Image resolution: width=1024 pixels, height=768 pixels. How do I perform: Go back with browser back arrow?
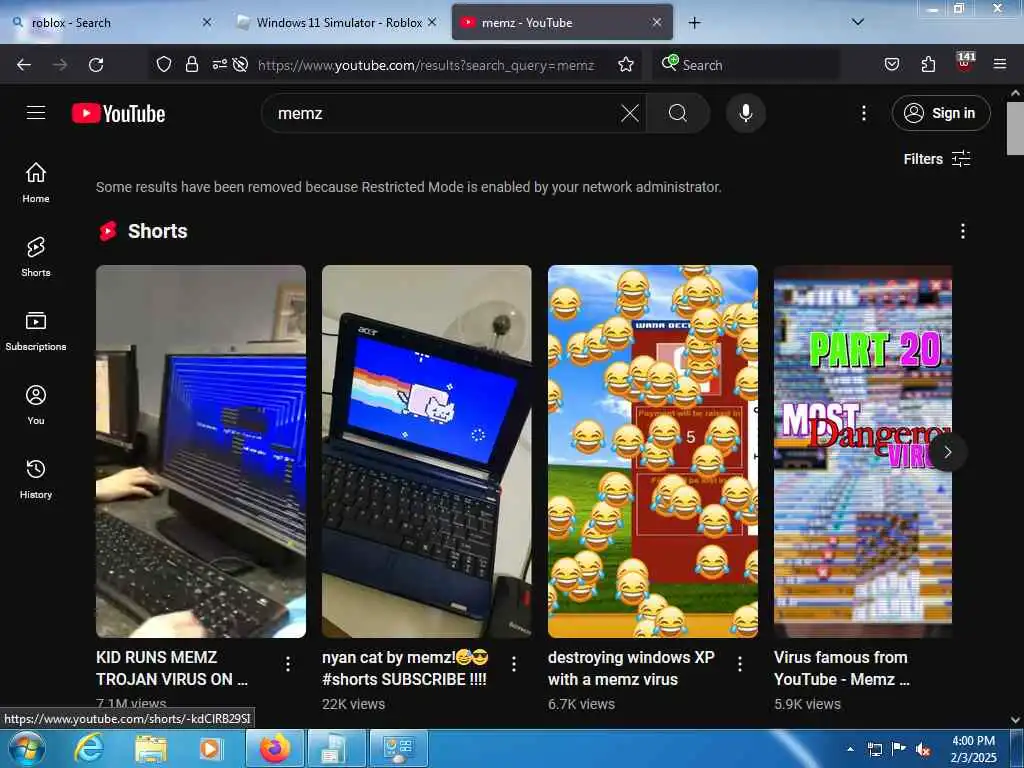[24, 65]
